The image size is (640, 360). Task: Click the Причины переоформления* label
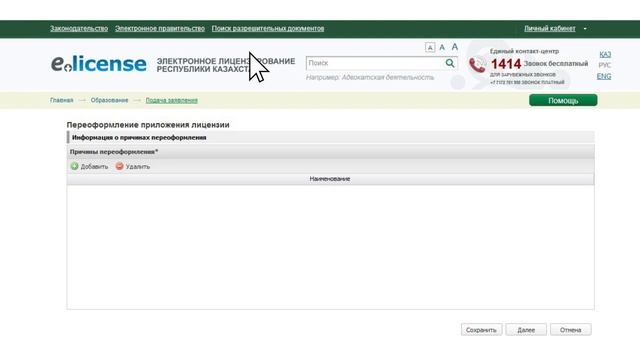point(114,152)
